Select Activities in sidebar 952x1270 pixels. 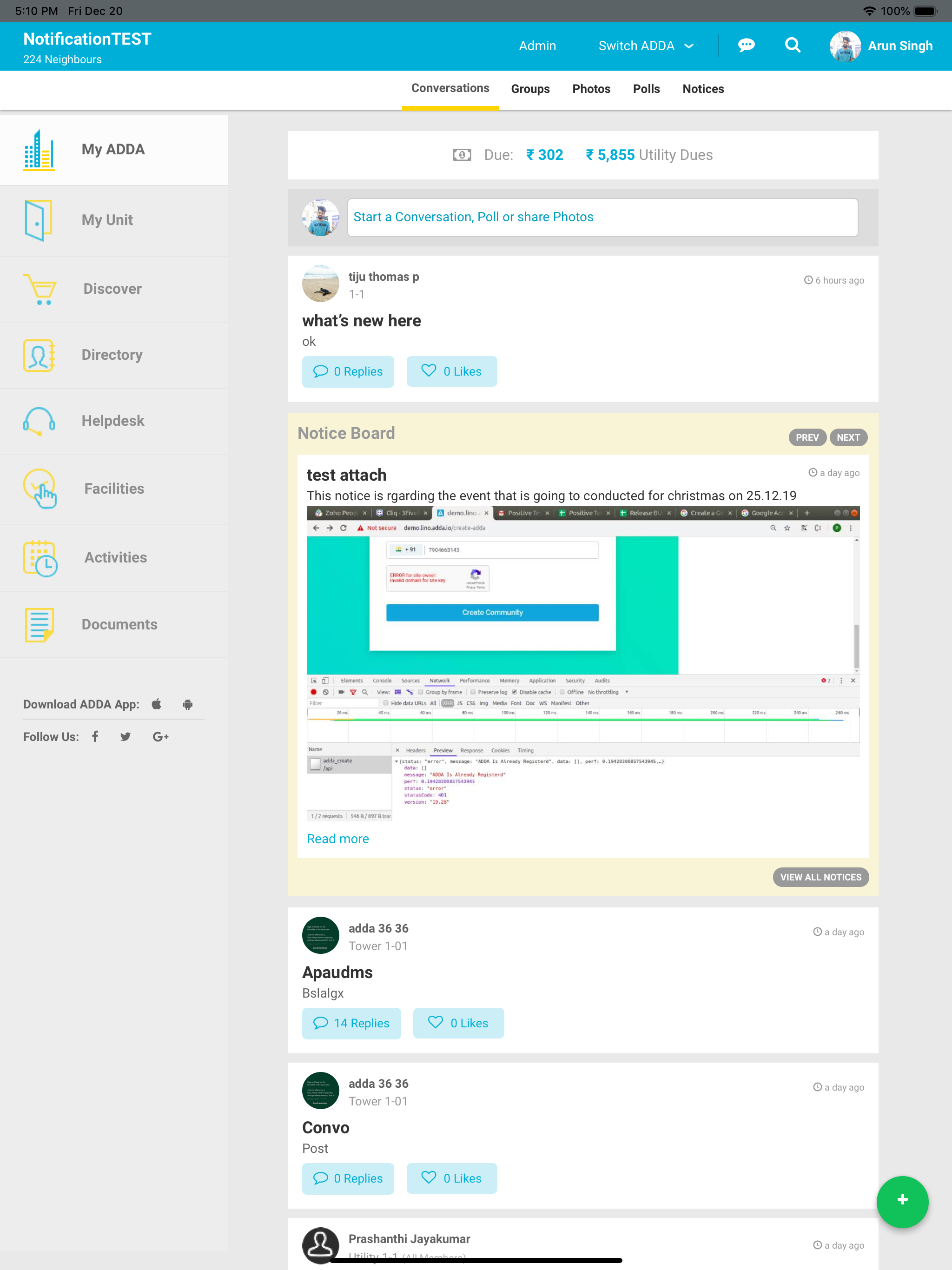point(114,557)
